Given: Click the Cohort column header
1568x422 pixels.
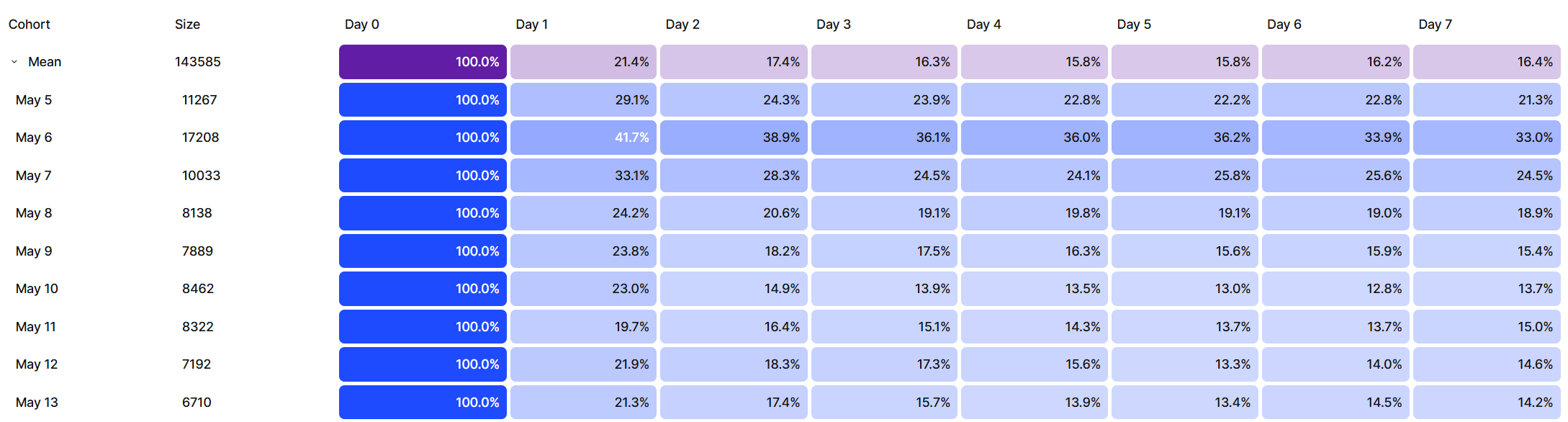Looking at the screenshot, I should 30,24.
